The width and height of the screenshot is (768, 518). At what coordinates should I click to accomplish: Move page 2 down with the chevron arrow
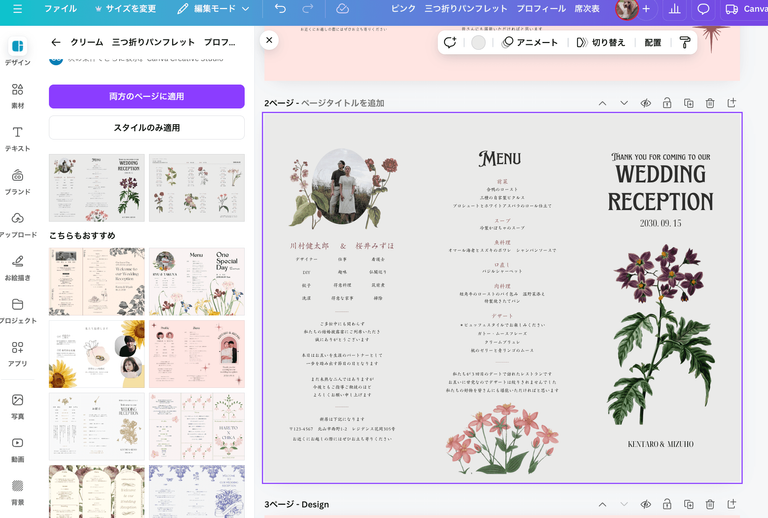(624, 103)
